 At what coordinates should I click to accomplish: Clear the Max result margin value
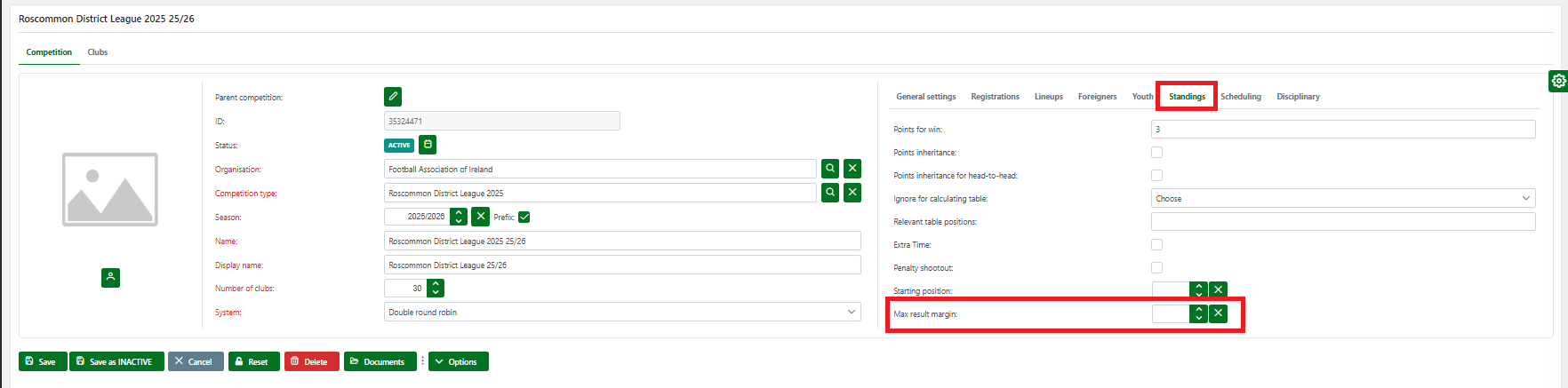1218,313
